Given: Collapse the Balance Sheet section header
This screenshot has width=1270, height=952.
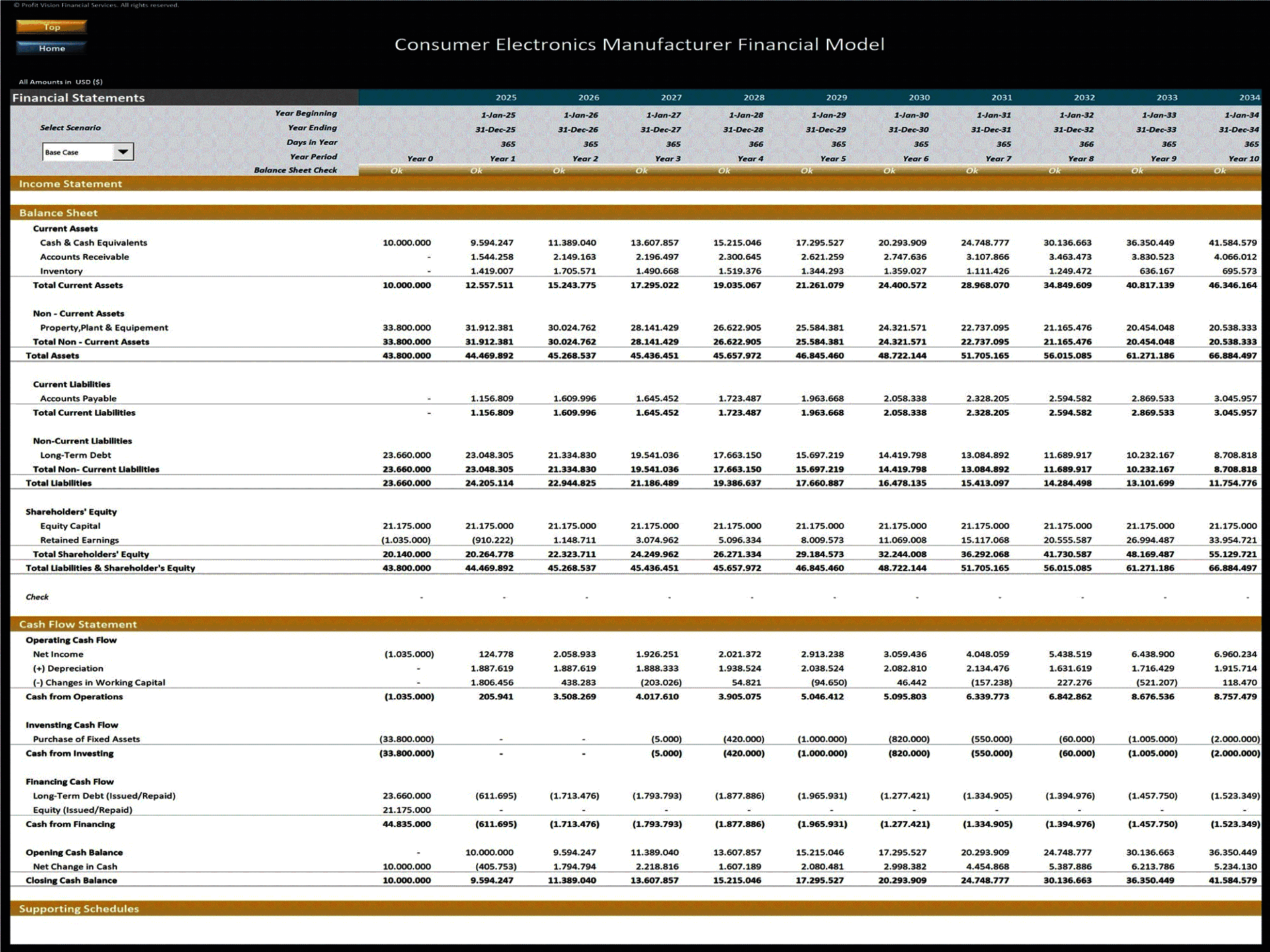Looking at the screenshot, I should 59,213.
